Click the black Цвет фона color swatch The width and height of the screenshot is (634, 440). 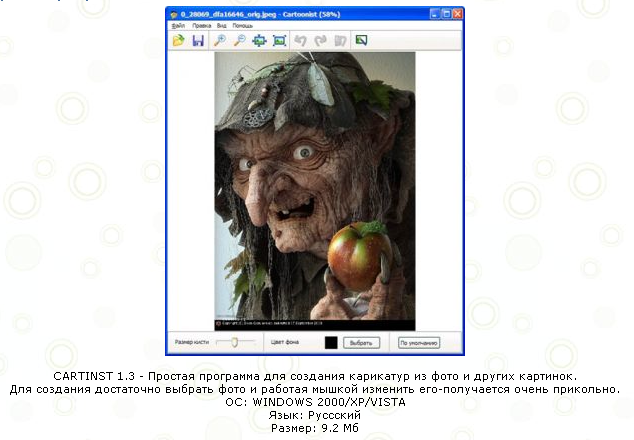point(331,343)
